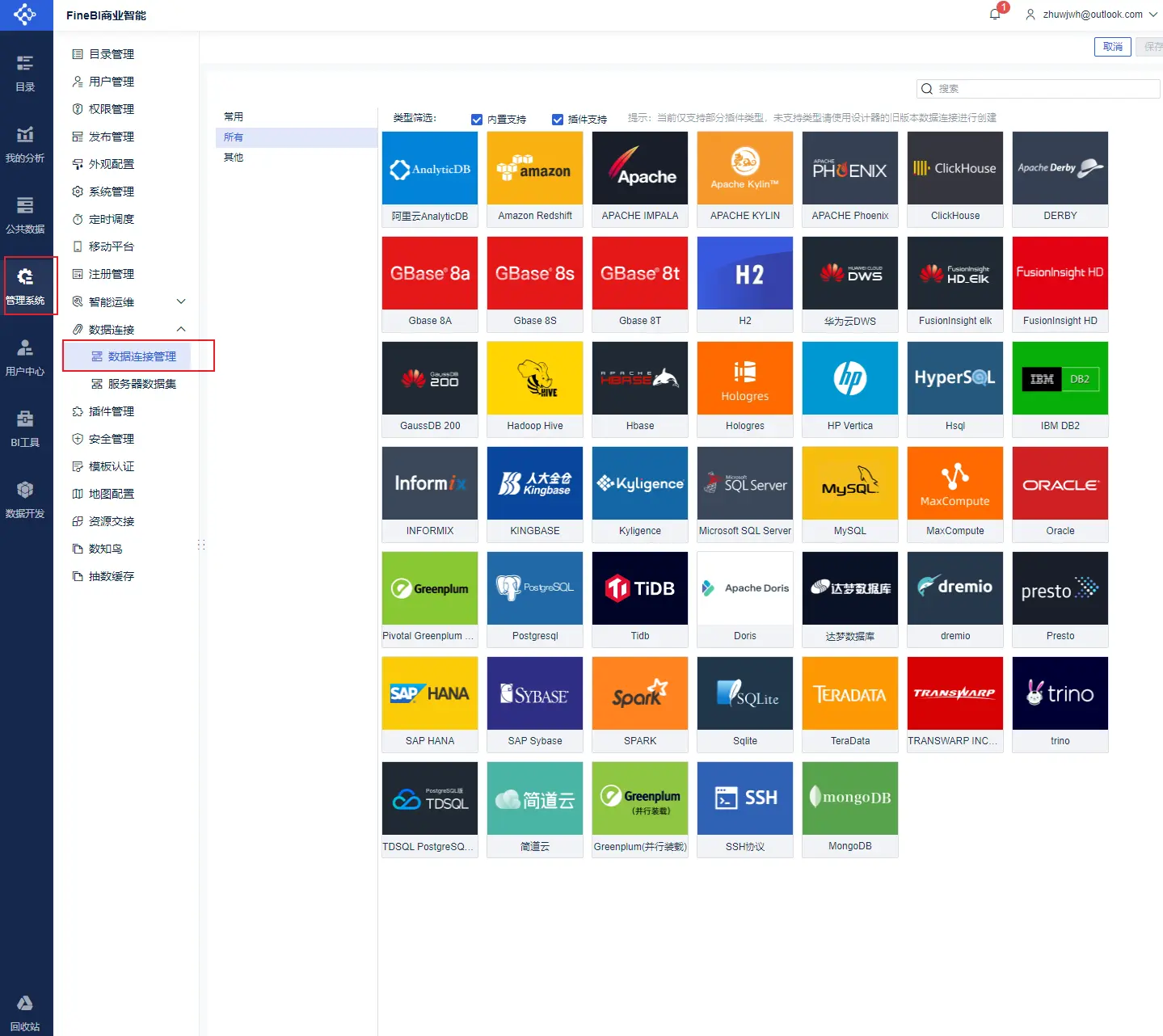Pick the TiDB database tile
Viewport: 1163px width, 1036px height.
click(x=640, y=599)
